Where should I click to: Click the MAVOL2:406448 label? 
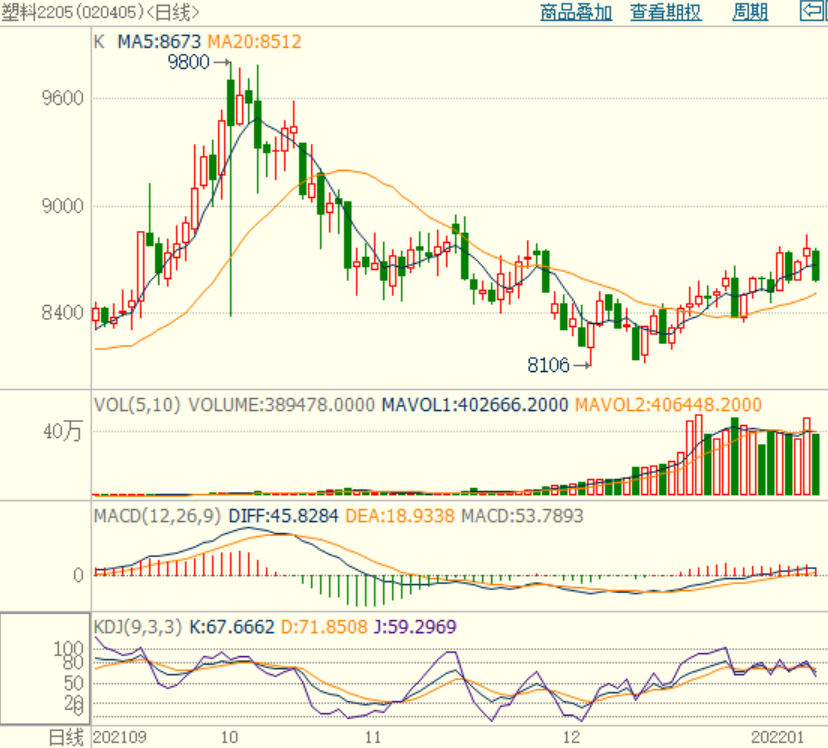(667, 405)
